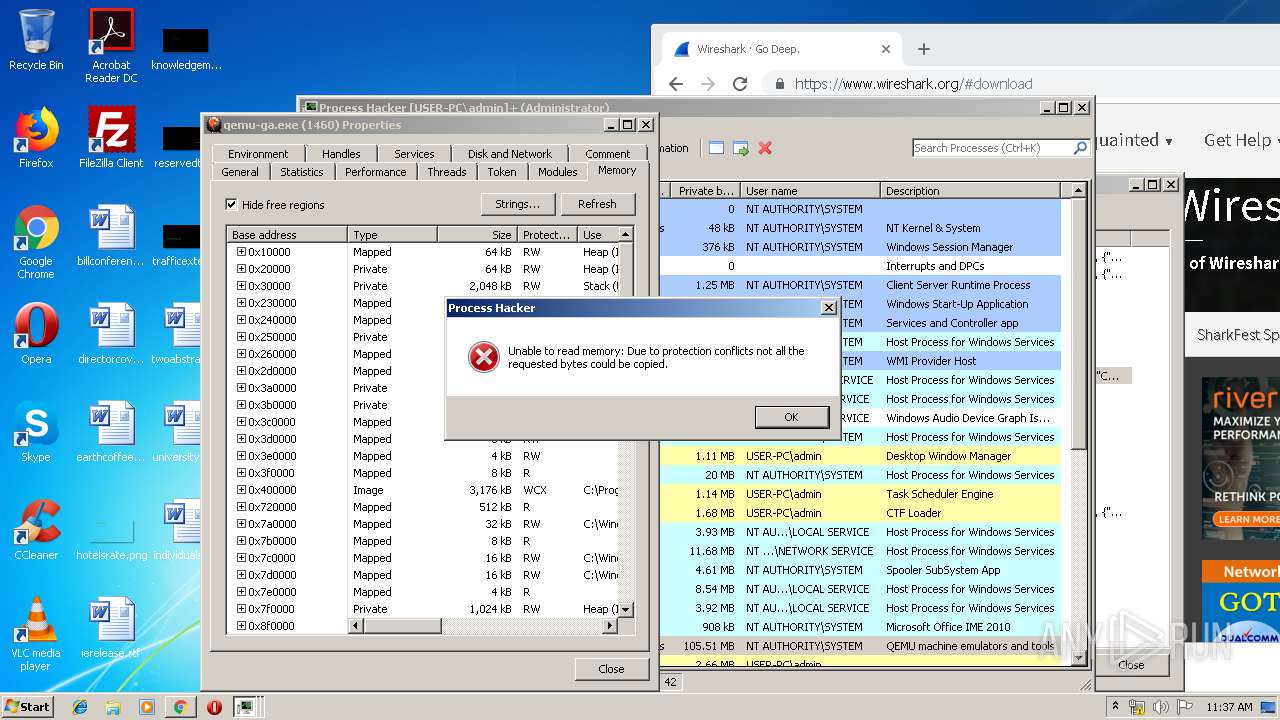This screenshot has width=1280, height=720.
Task: Close the Process Hacker error dialog
Action: (x=828, y=308)
